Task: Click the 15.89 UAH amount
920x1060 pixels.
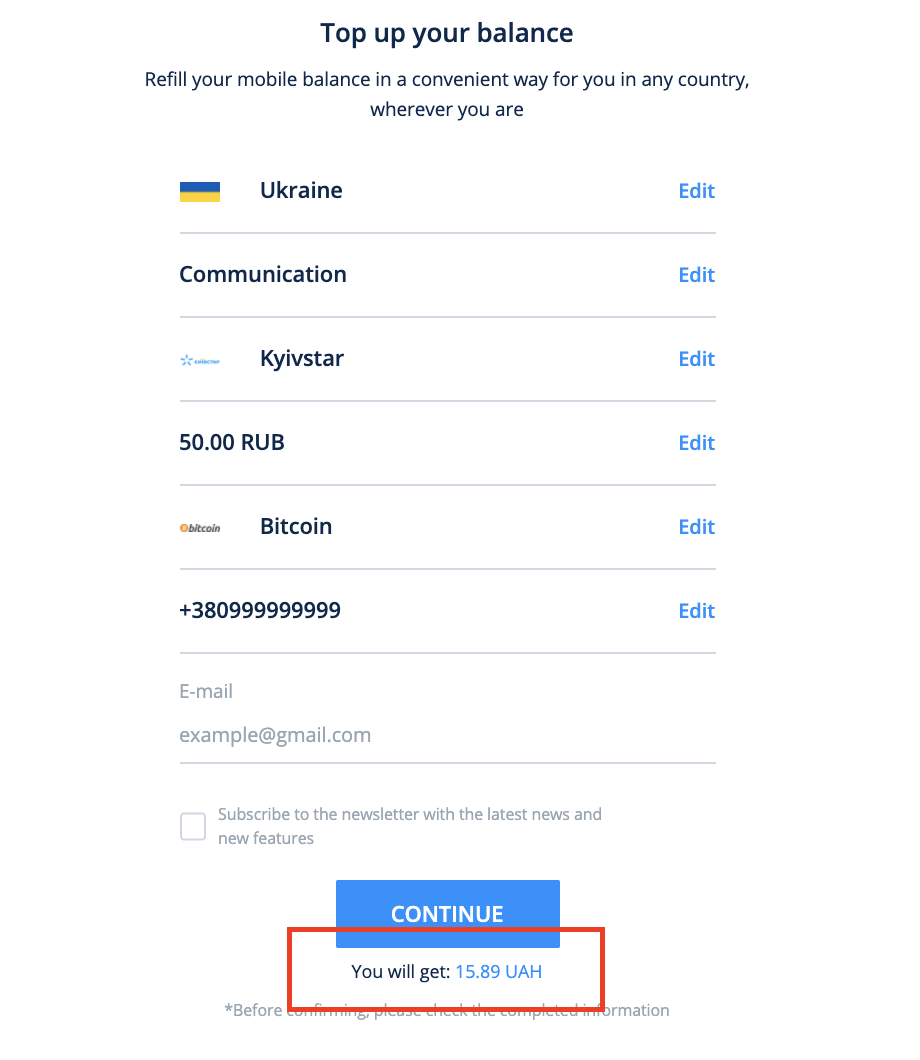Action: click(x=499, y=971)
